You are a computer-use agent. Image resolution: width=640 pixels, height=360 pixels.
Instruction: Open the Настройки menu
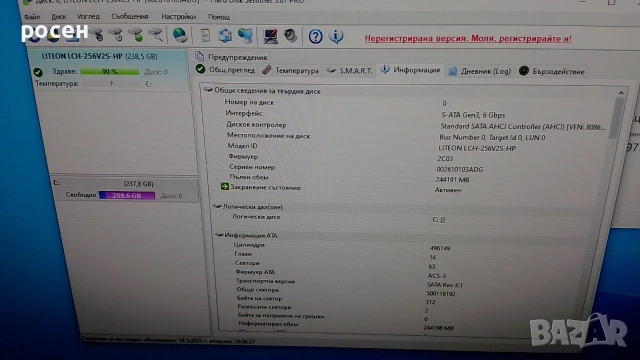coord(178,17)
